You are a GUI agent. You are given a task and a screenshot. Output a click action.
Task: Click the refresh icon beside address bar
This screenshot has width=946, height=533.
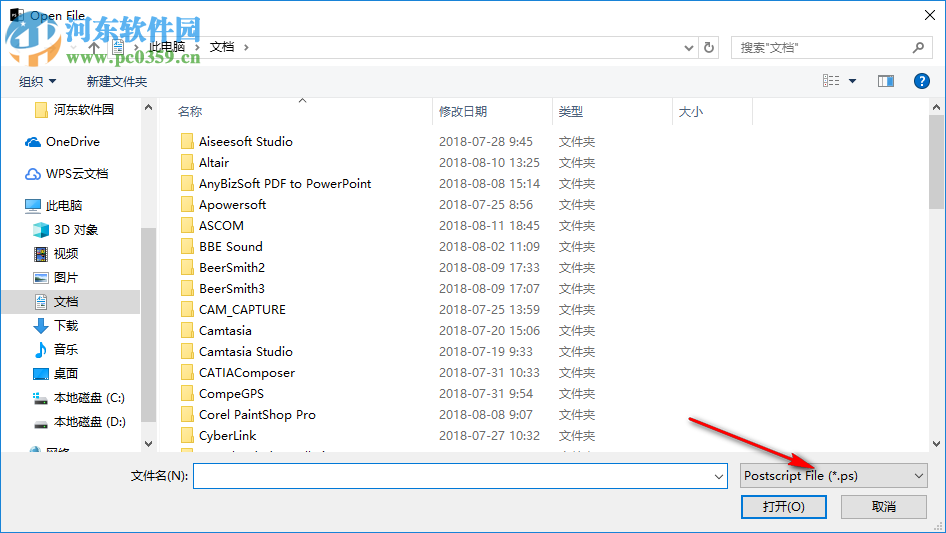[709, 47]
